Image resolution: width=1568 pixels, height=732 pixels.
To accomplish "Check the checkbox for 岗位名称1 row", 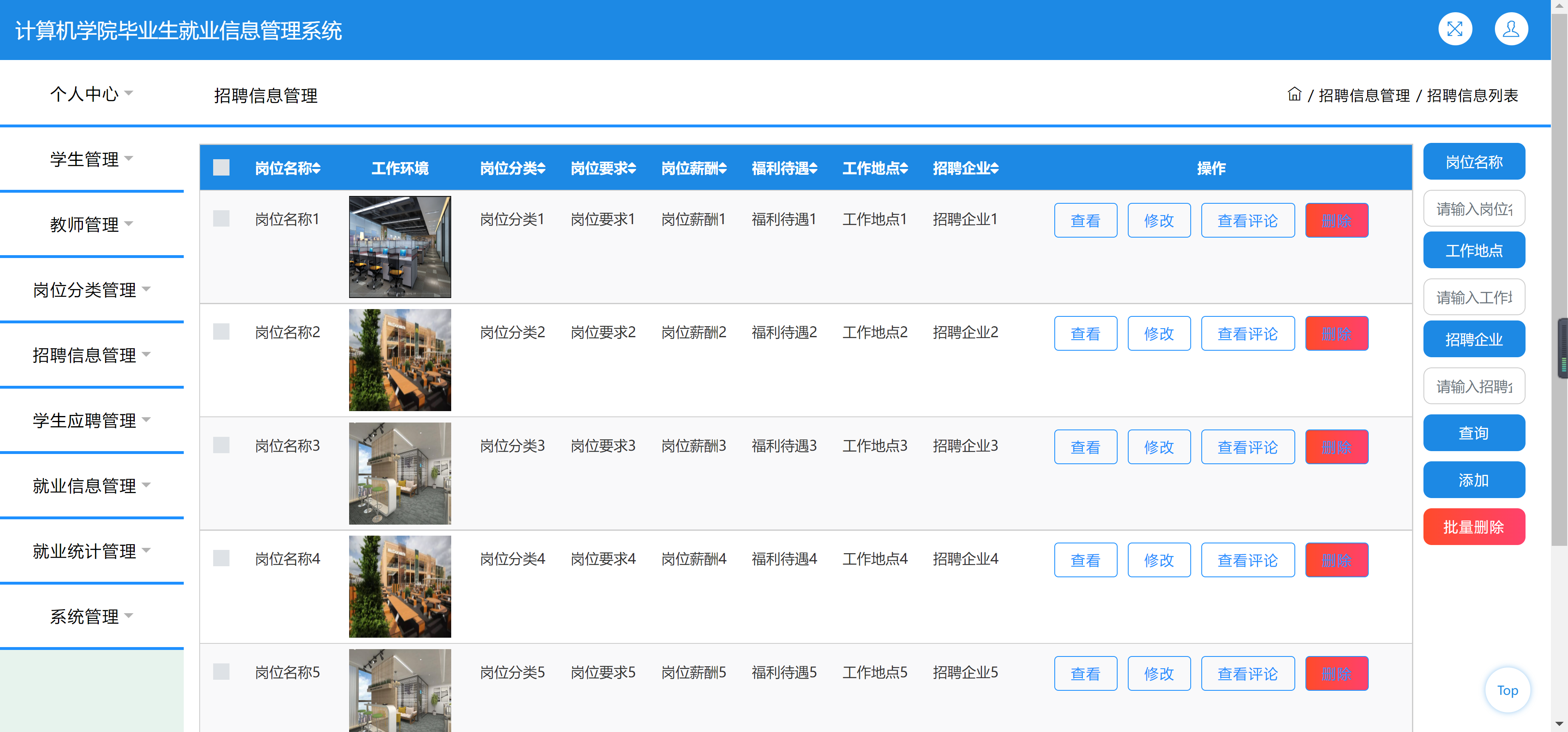I will click(221, 218).
